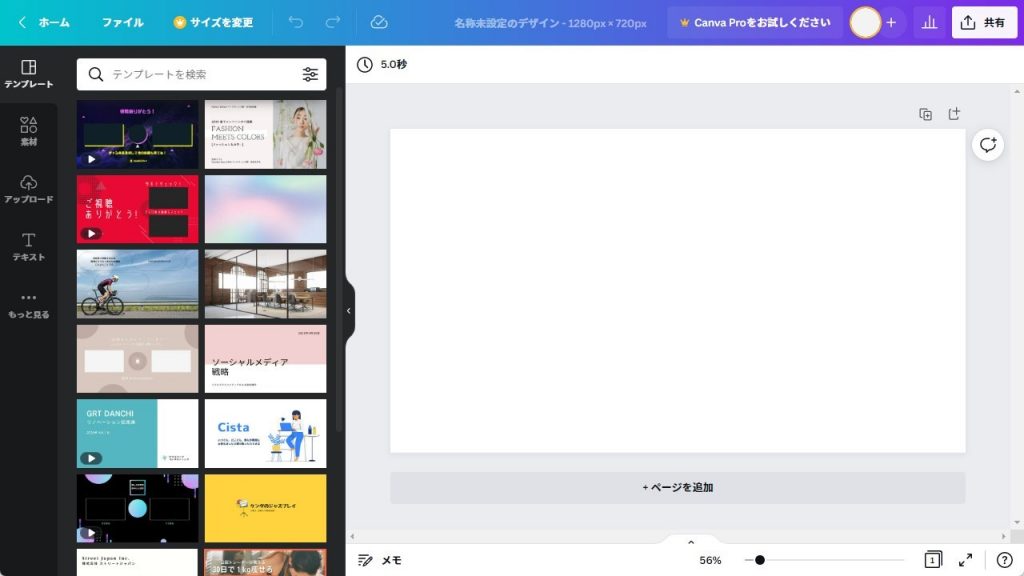Open the analytics bar chart icon
The image size is (1024, 576).
pos(929,22)
